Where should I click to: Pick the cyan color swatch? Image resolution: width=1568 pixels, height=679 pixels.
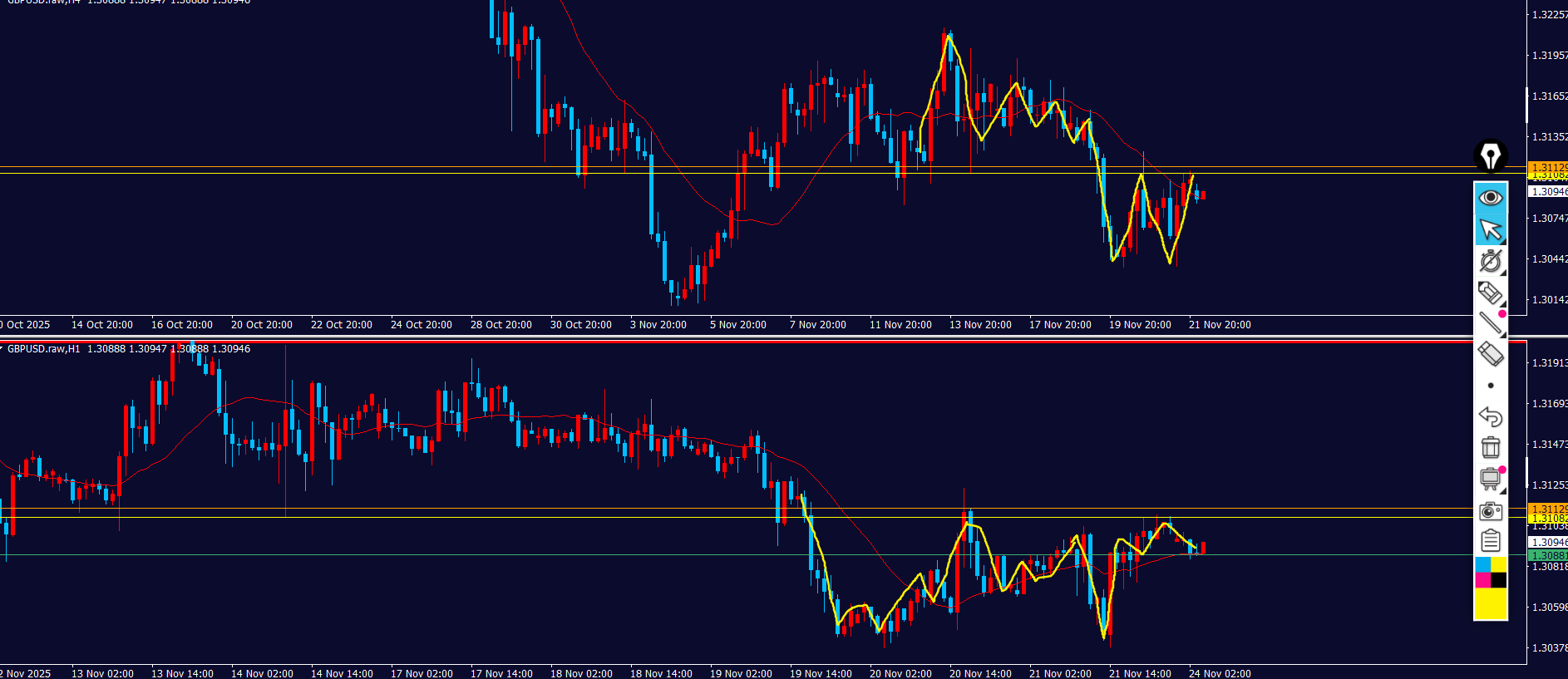pyautogui.click(x=1482, y=564)
